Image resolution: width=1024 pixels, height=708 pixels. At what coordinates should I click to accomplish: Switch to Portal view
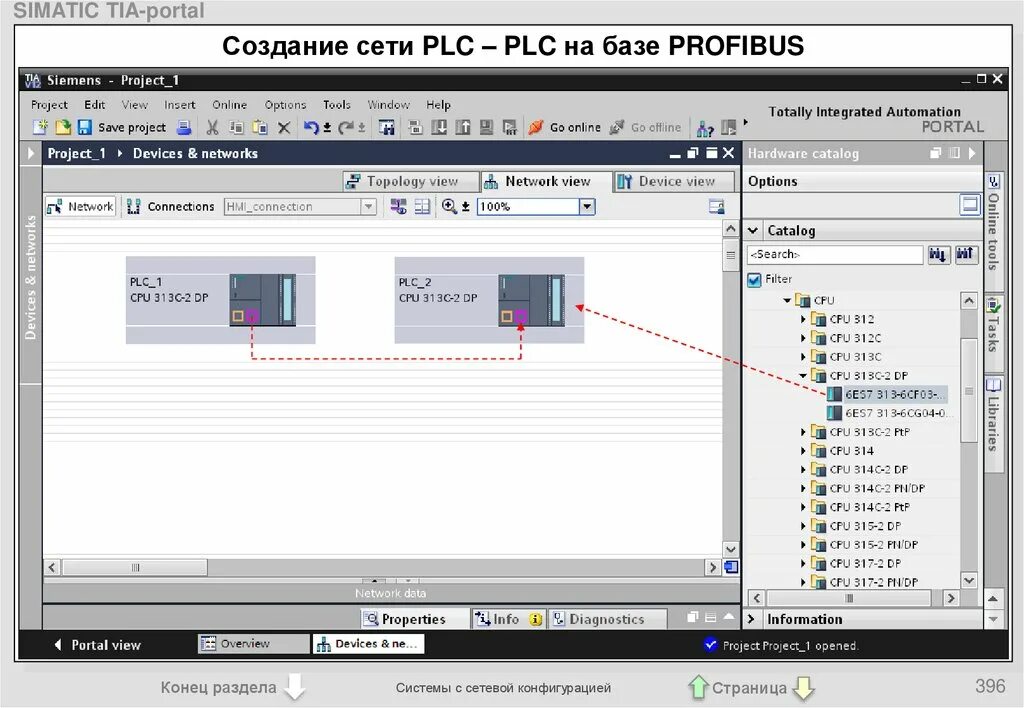(97, 645)
